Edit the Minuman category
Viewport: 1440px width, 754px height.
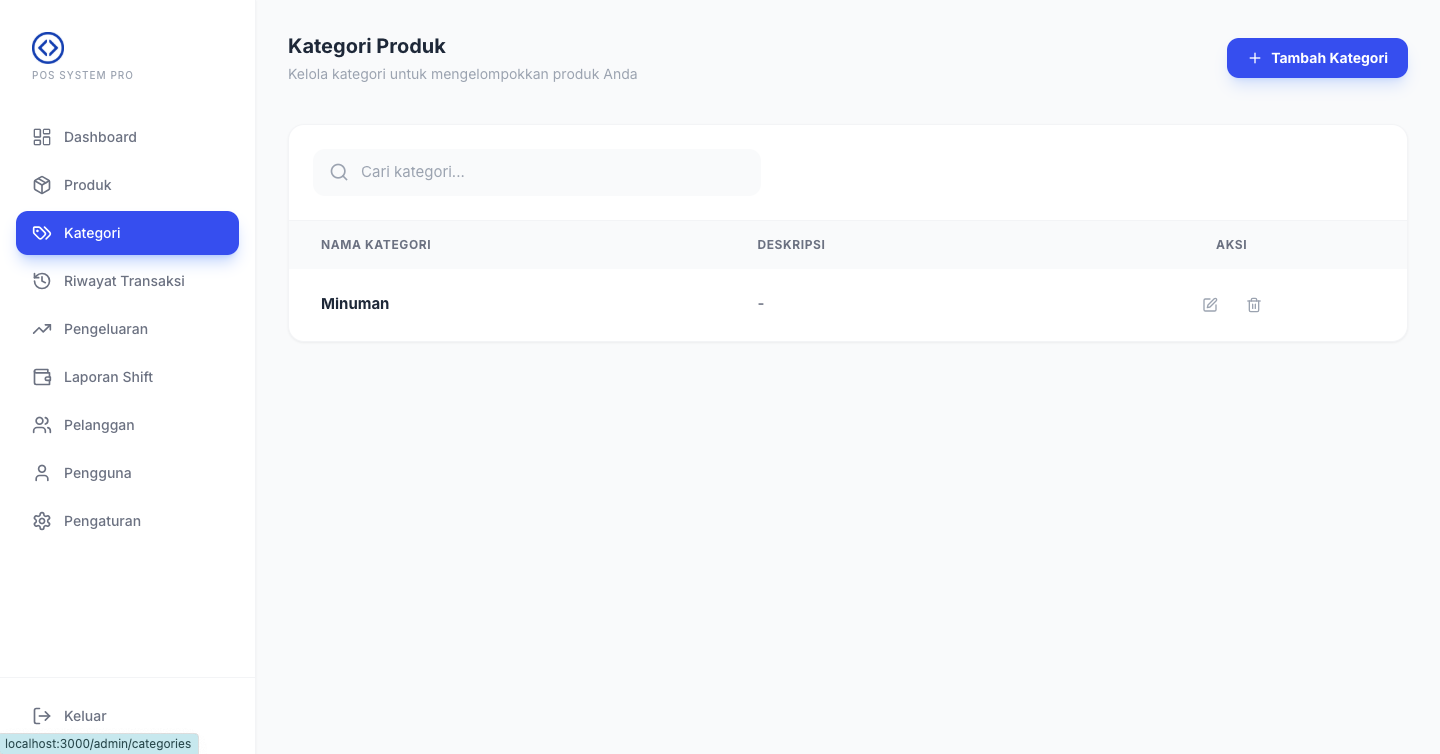[x=1210, y=305]
